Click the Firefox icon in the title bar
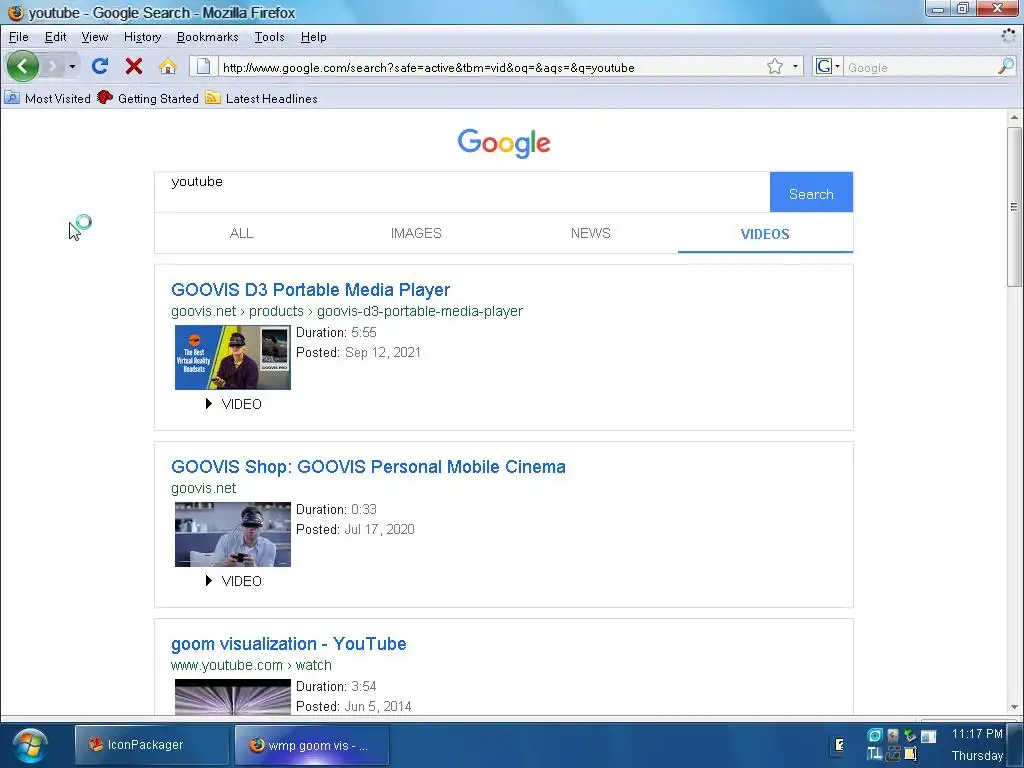This screenshot has height=768, width=1024. point(16,12)
